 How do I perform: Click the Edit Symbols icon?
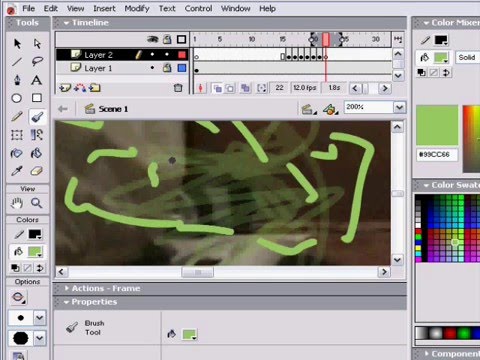pyautogui.click(x=330, y=109)
